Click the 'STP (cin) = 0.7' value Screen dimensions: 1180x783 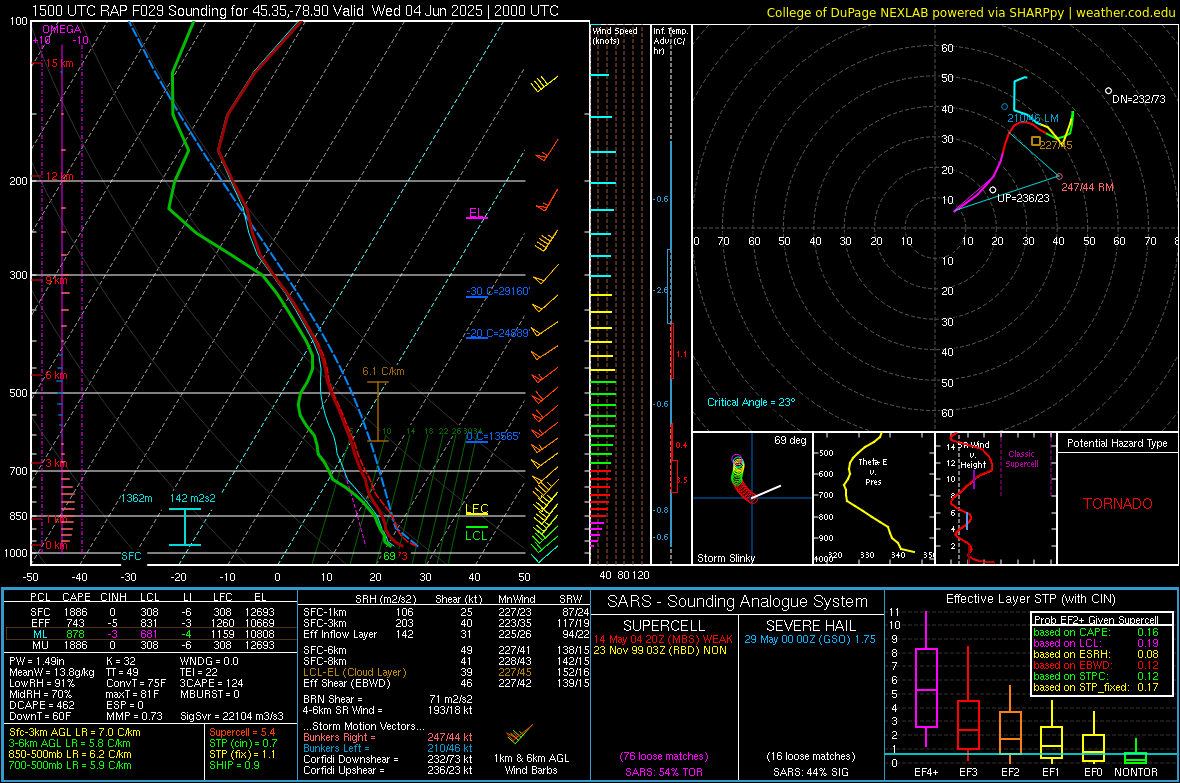(243, 743)
